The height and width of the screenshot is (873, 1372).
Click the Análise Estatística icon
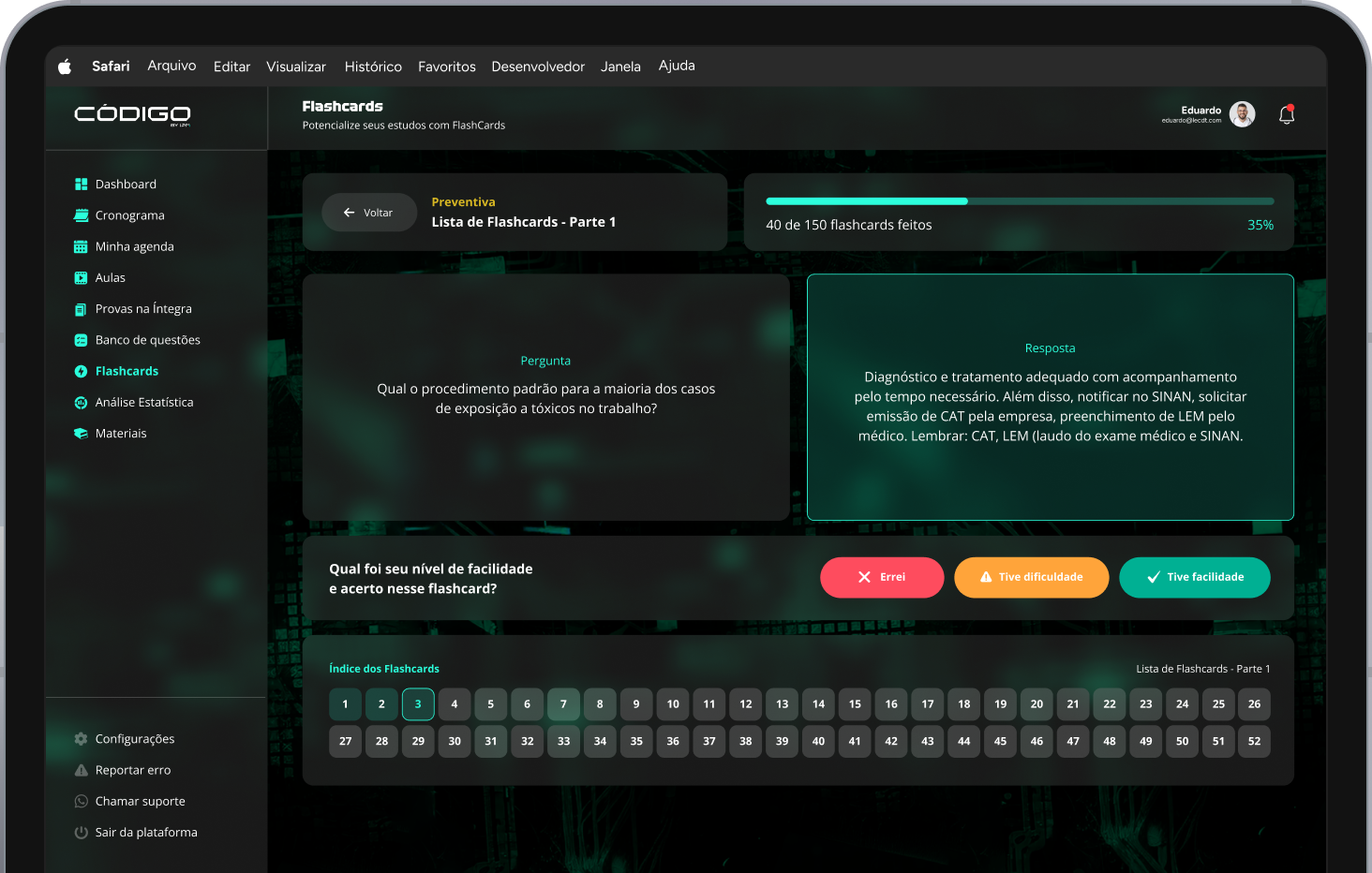[x=81, y=403]
